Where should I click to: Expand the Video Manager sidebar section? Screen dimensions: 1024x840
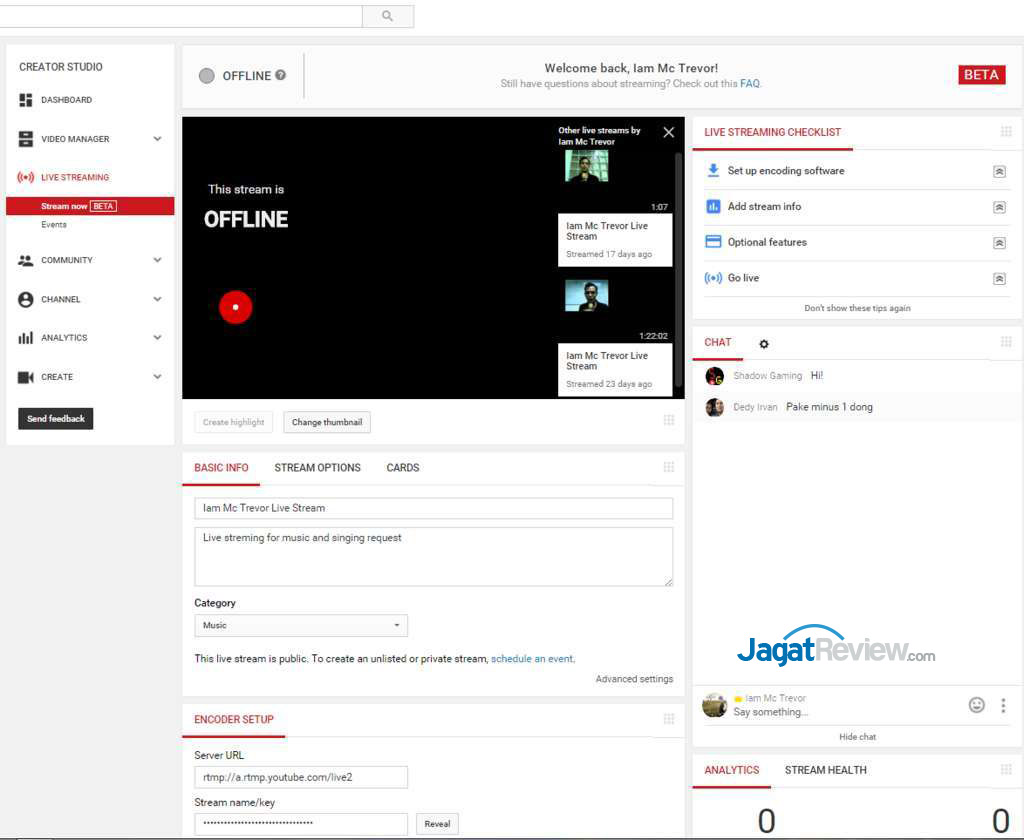point(157,139)
